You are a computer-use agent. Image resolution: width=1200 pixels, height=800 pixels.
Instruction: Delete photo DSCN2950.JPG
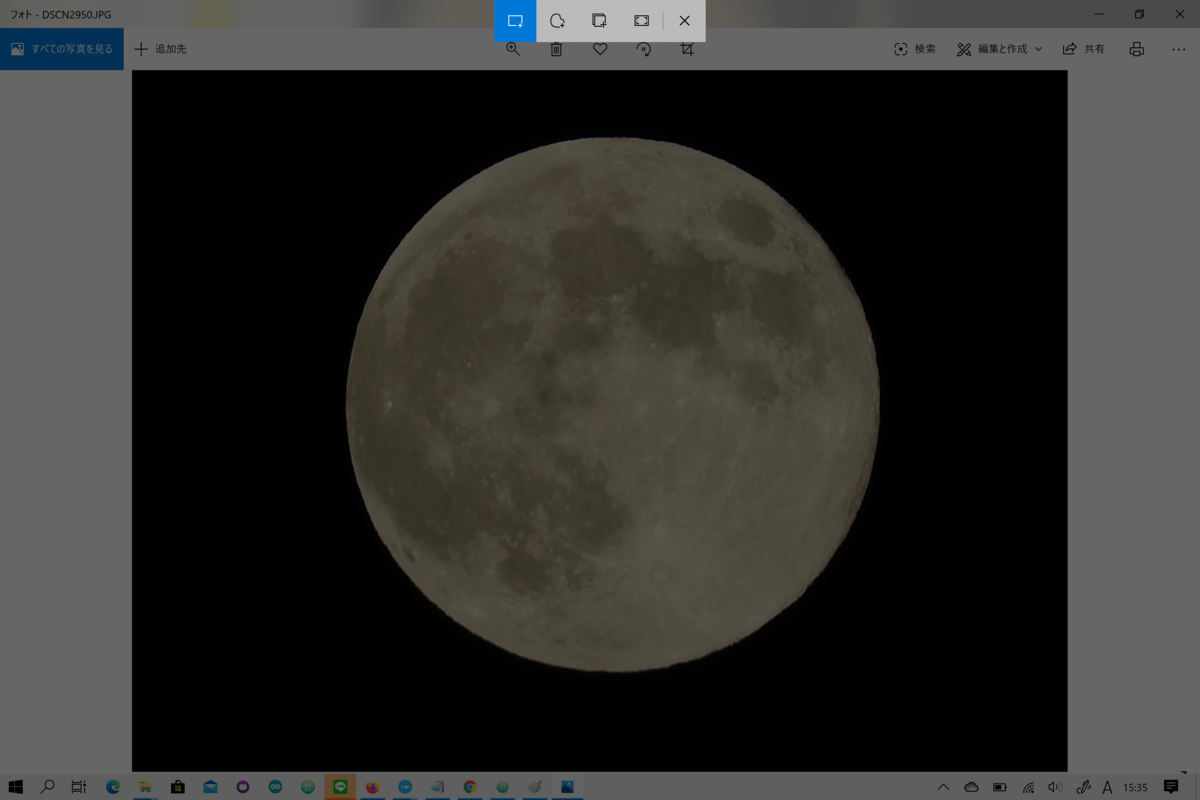[x=557, y=48]
